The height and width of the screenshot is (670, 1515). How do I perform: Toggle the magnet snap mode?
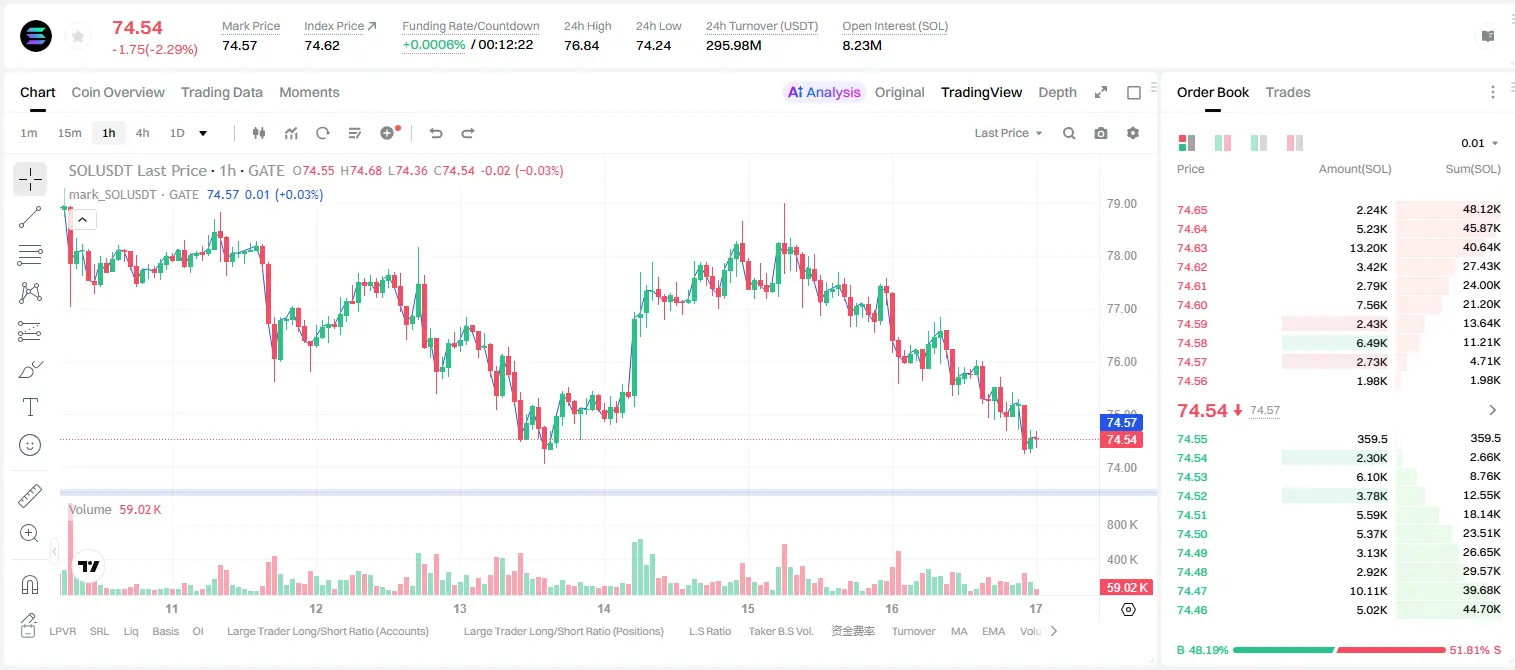[x=30, y=584]
